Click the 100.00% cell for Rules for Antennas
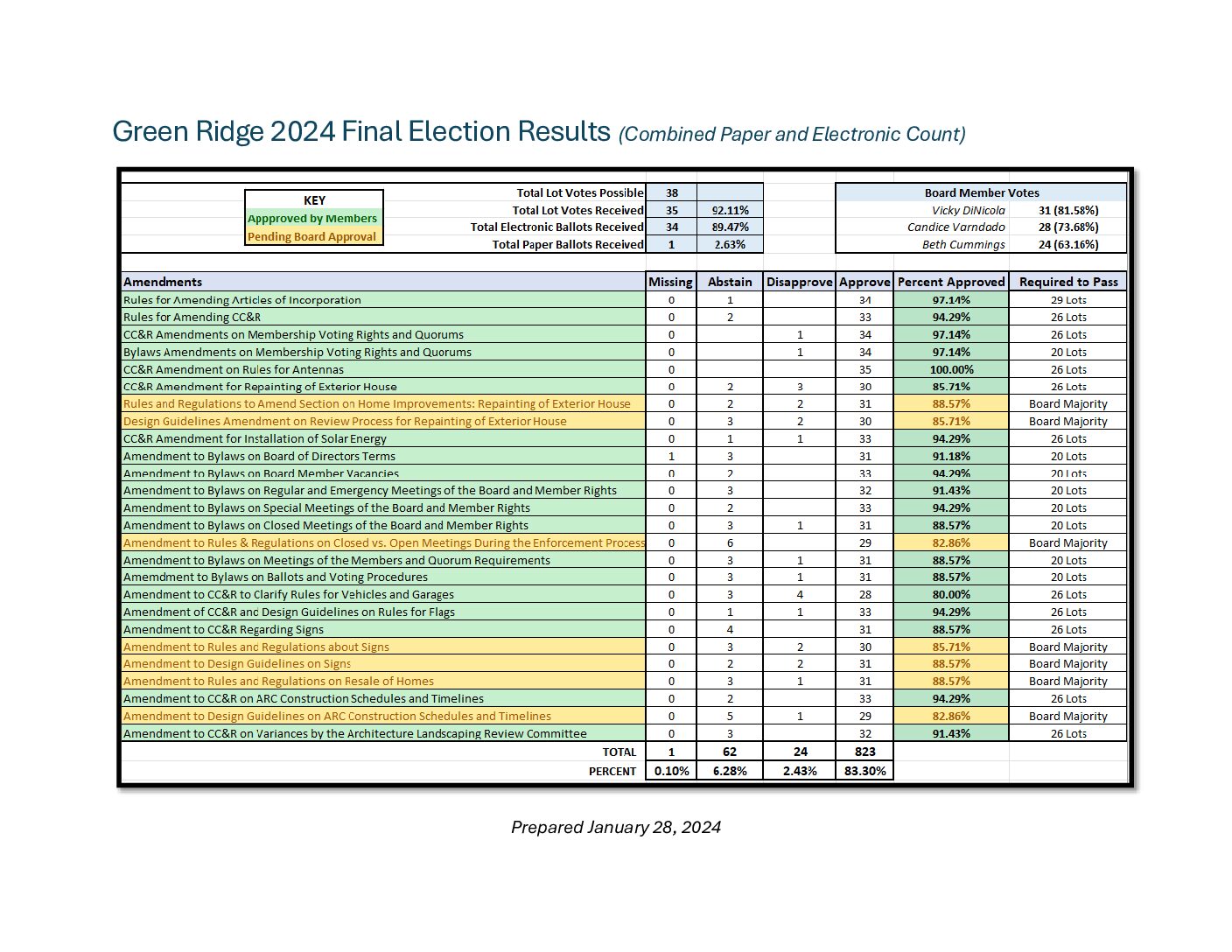 (x=952, y=369)
